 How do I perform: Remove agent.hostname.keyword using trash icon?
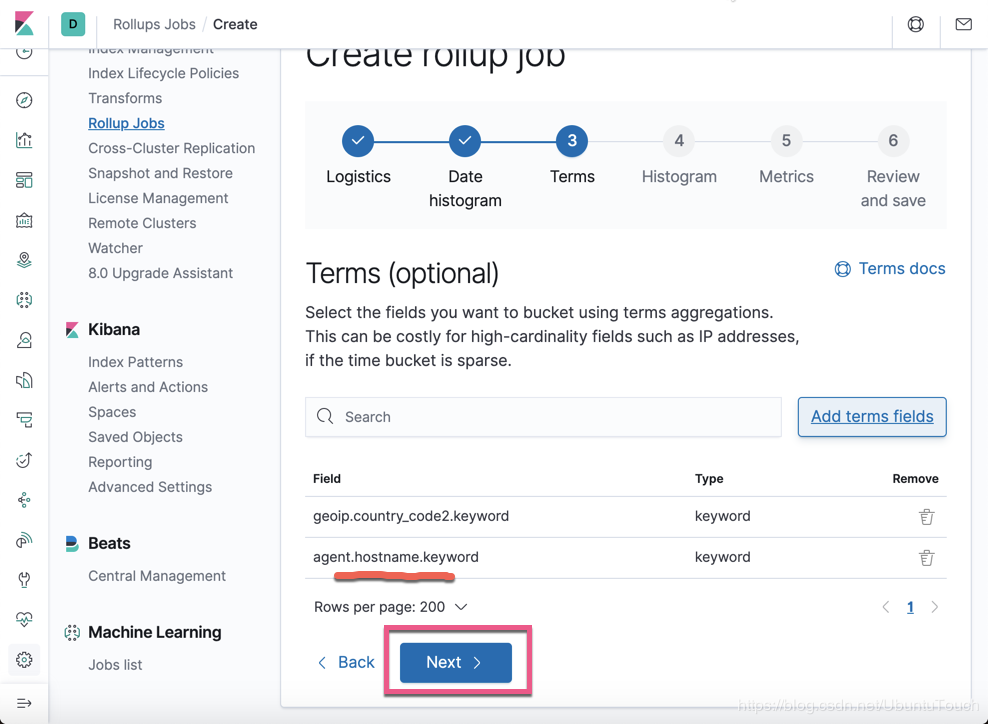926,557
